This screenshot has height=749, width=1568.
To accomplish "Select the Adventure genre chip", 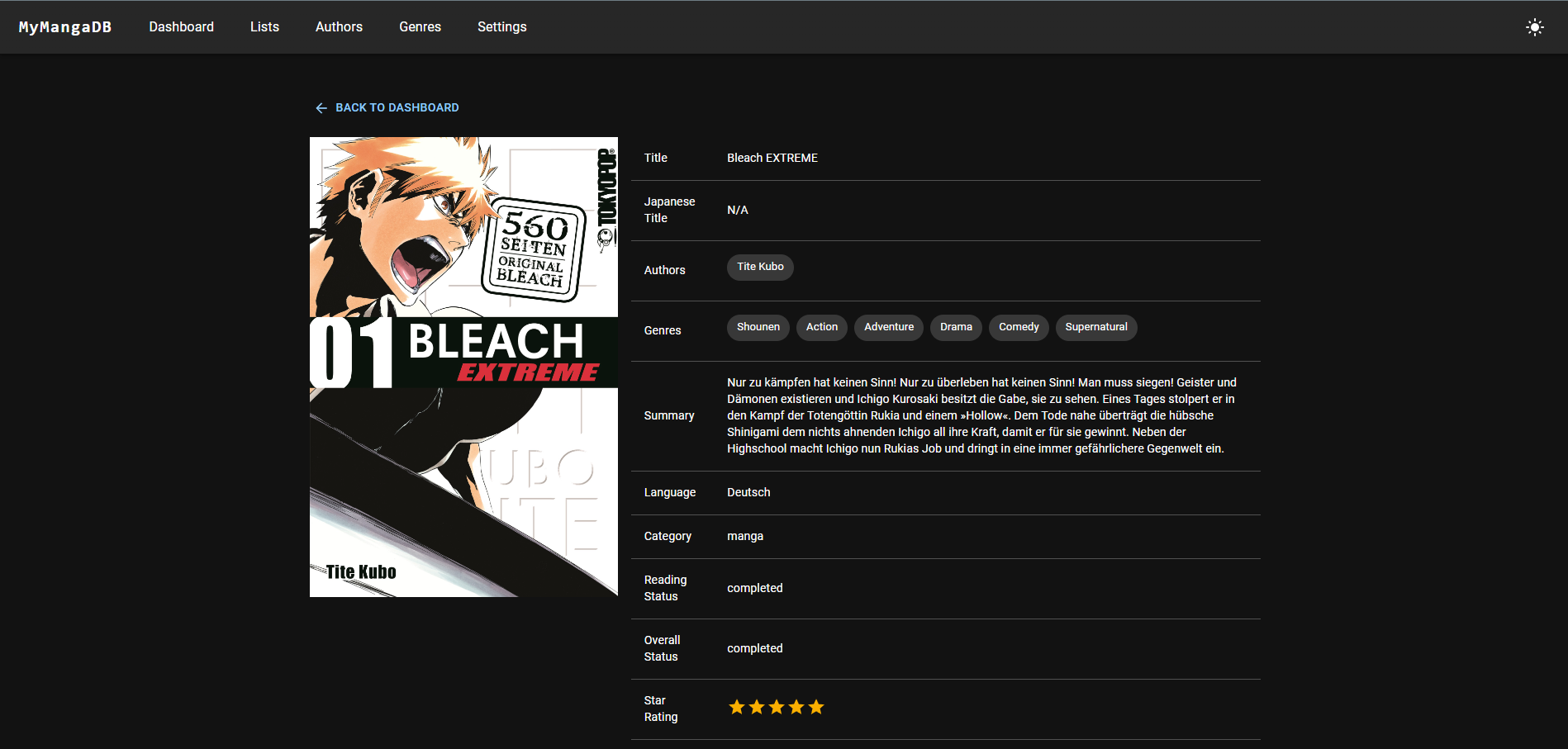I will pos(889,327).
